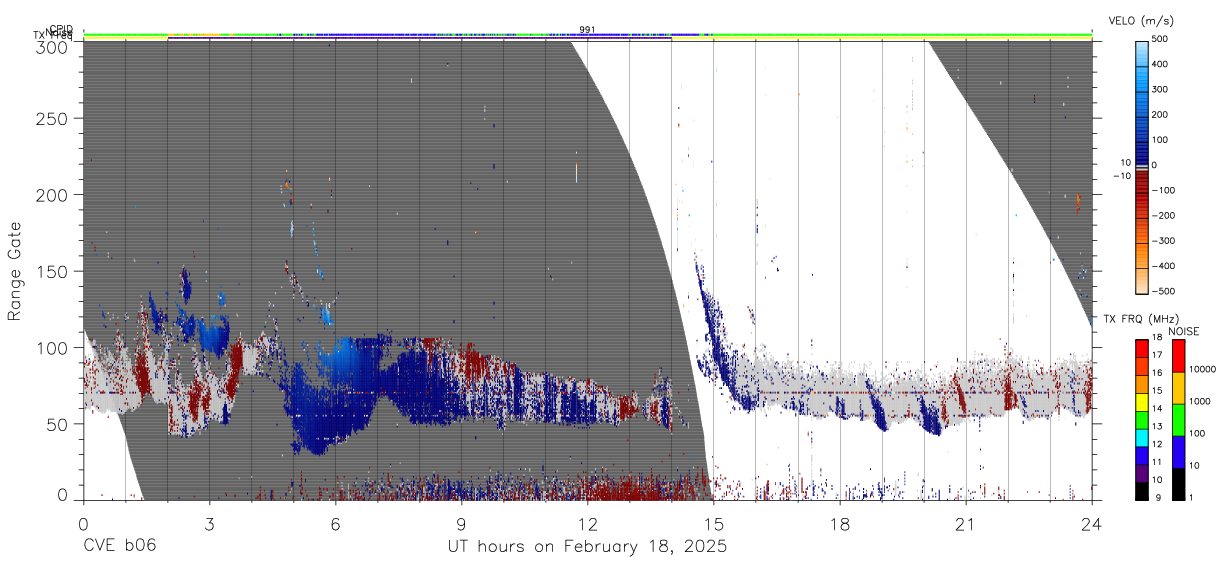Viewport: 1228px width, 567px height.
Task: Click the 6 hour tick on the x-axis
Action: coord(335,523)
